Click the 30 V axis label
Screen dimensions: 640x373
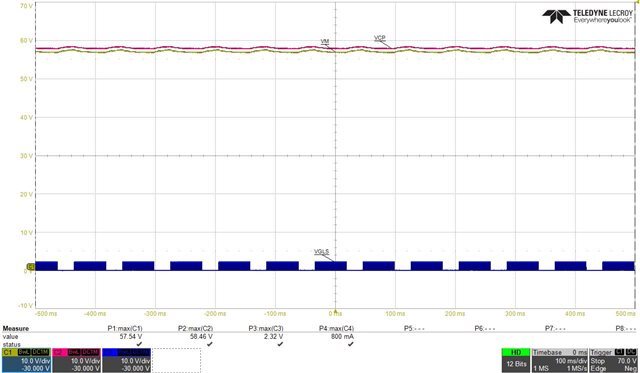26,156
